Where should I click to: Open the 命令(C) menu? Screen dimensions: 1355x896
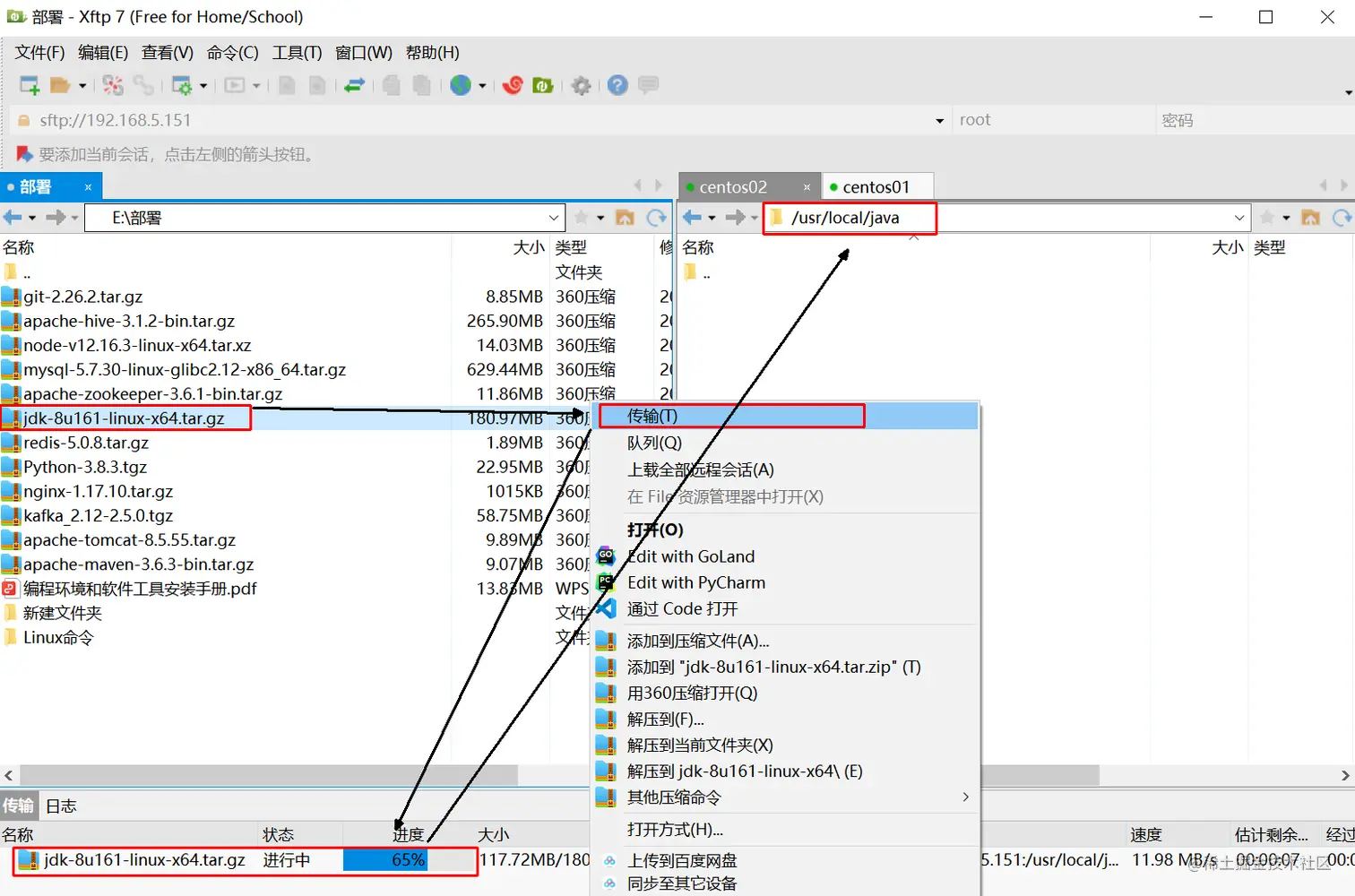point(233,53)
